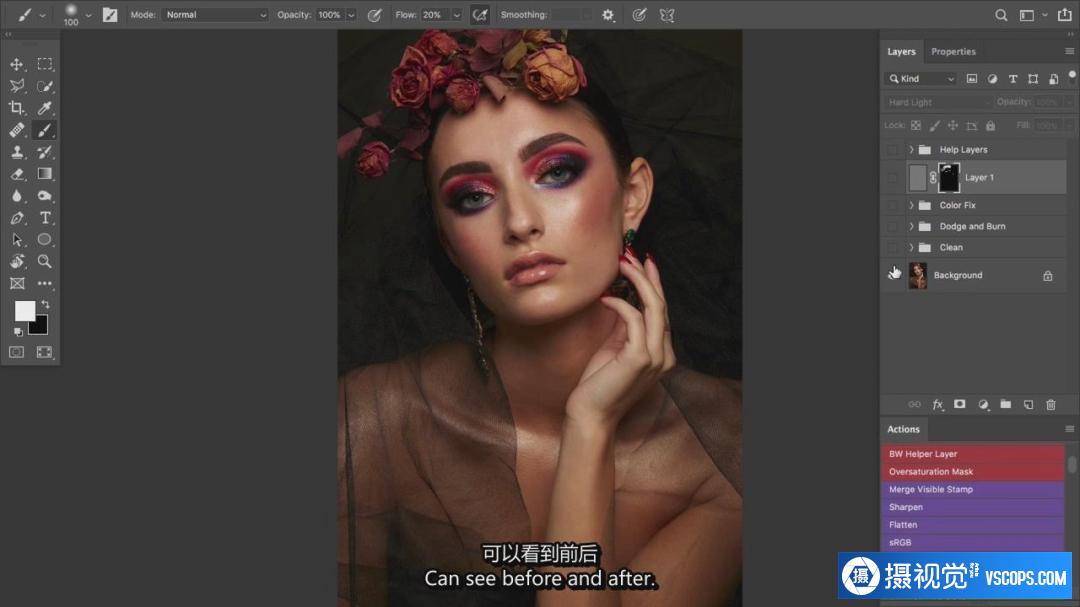
Task: Click symmetry paint butterfly icon
Action: (667, 14)
